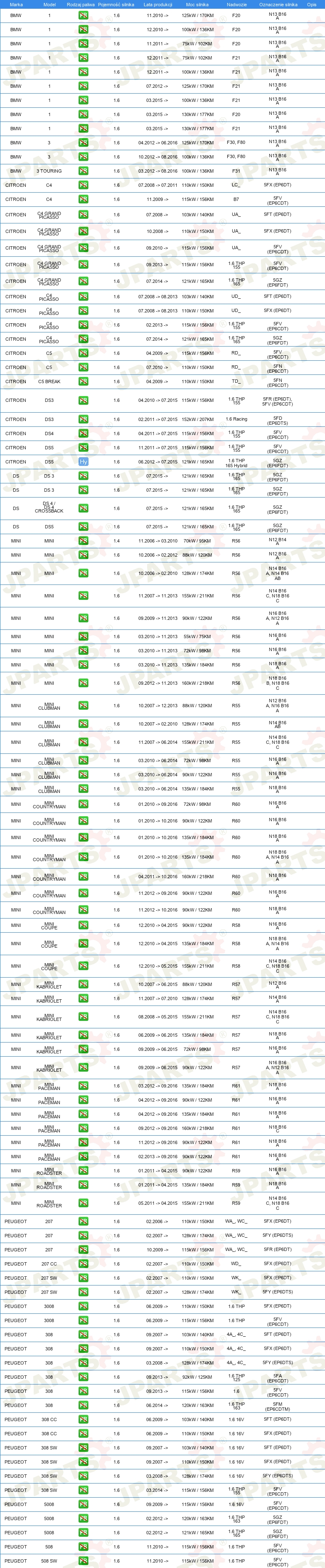Click the Marka column header

[17, 4]
